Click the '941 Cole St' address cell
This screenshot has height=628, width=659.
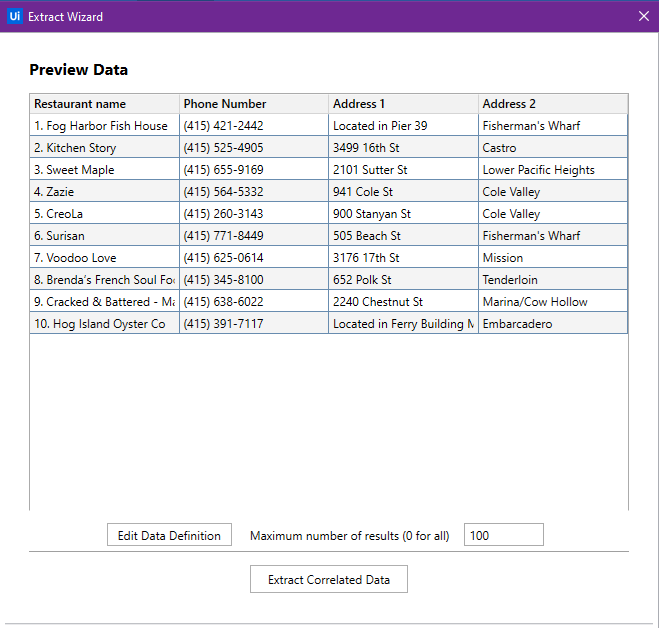click(403, 192)
